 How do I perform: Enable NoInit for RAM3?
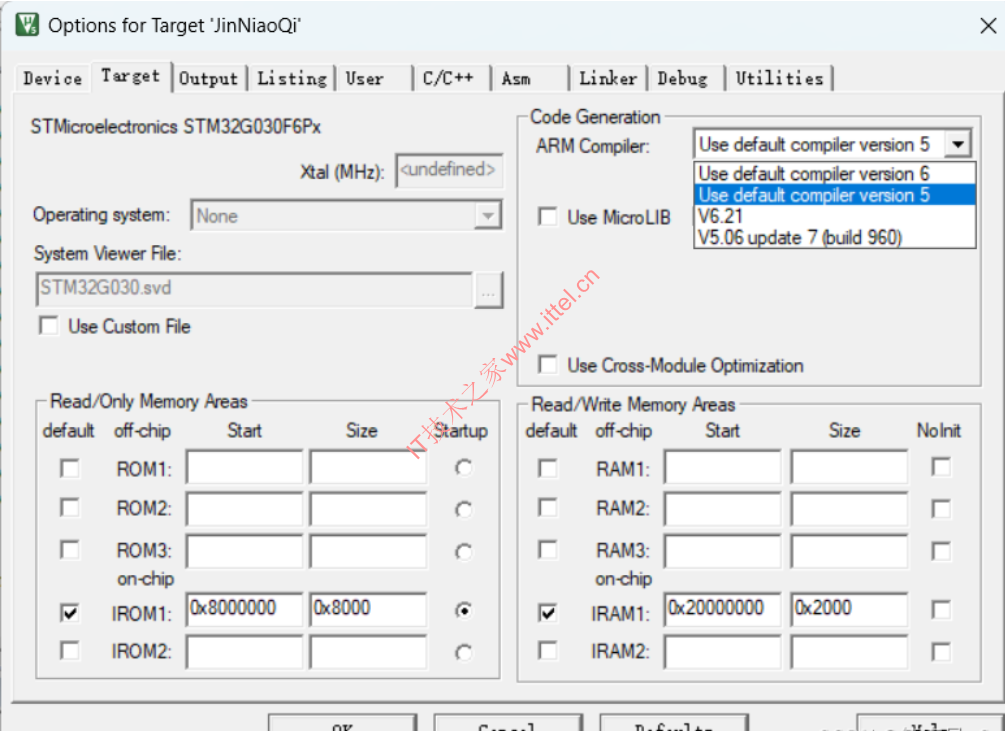(x=941, y=551)
